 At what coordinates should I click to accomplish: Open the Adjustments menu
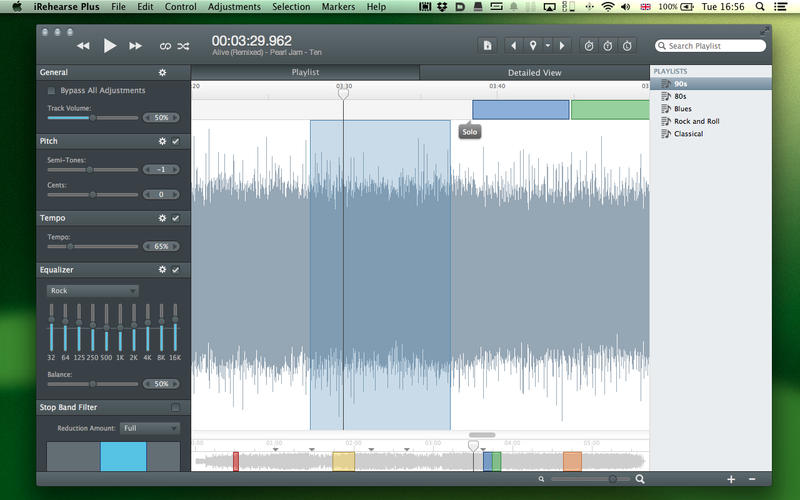pyautogui.click(x=234, y=7)
